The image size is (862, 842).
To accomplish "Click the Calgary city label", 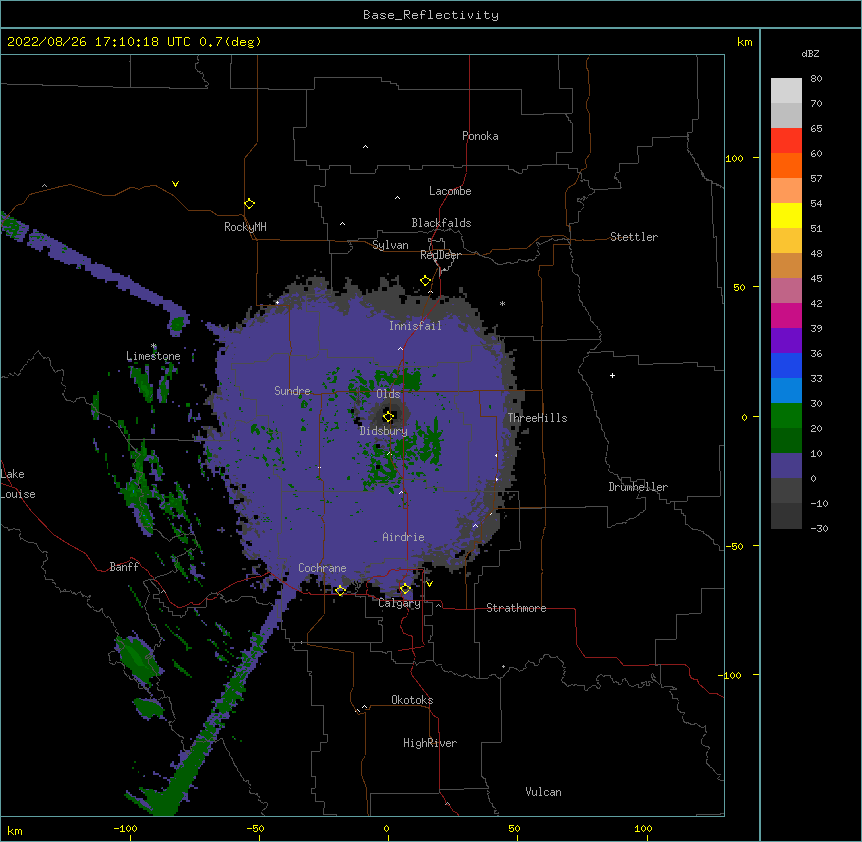I will click(x=399, y=603).
